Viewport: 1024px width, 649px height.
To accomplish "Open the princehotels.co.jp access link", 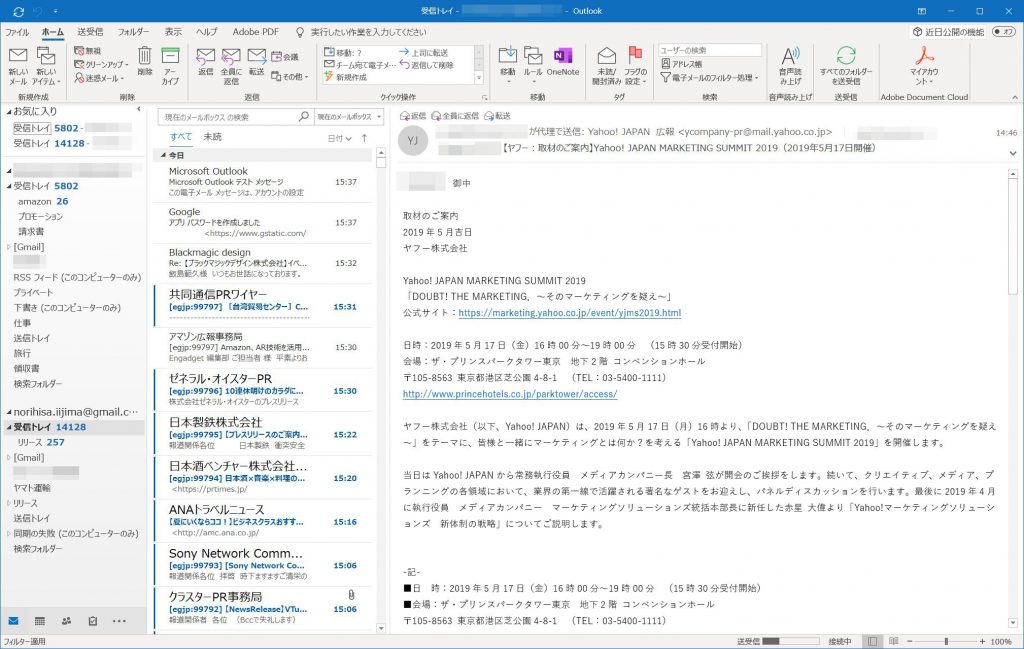I will [510, 394].
